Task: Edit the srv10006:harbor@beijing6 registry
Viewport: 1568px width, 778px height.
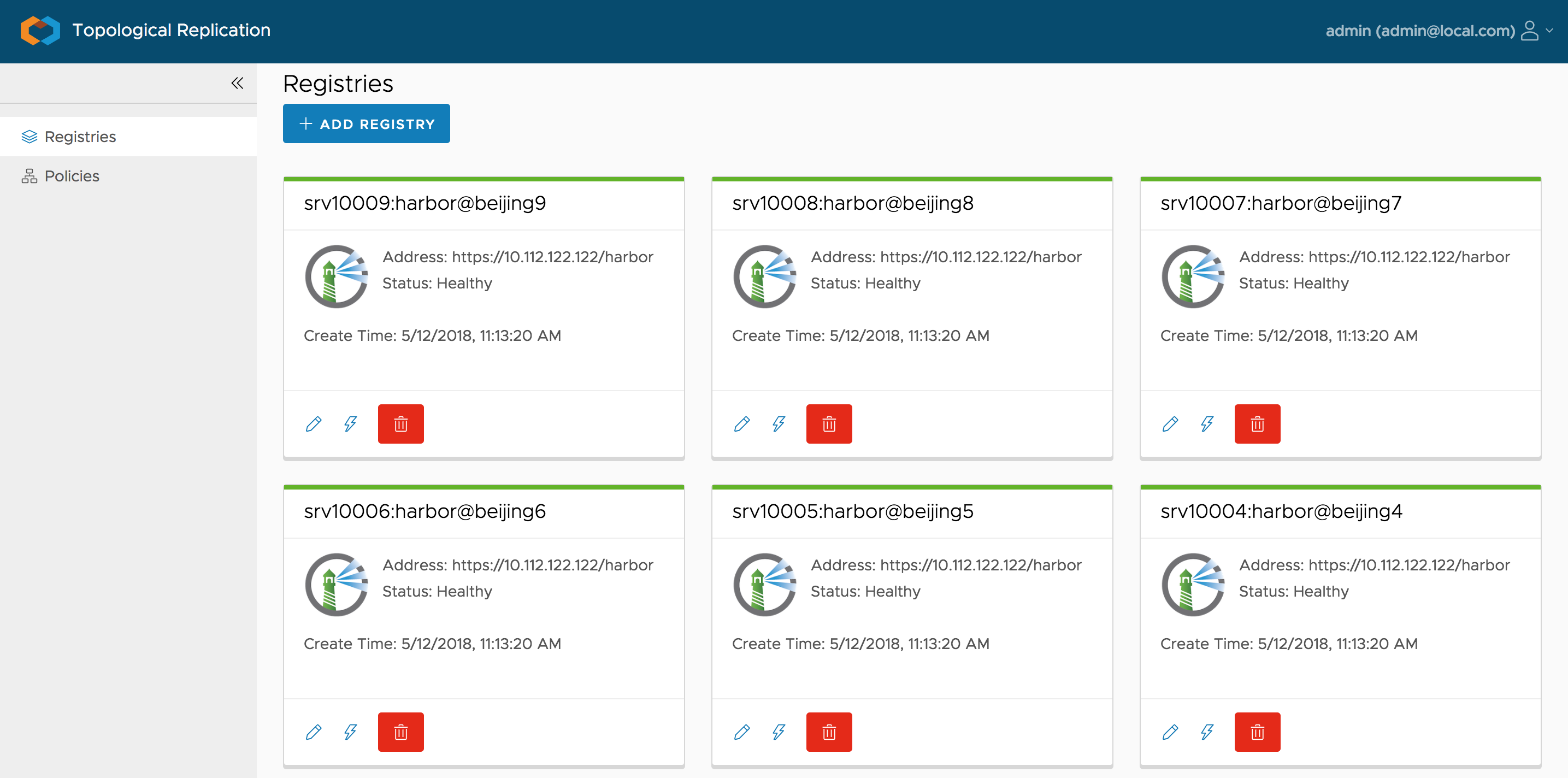Action: coord(314,732)
